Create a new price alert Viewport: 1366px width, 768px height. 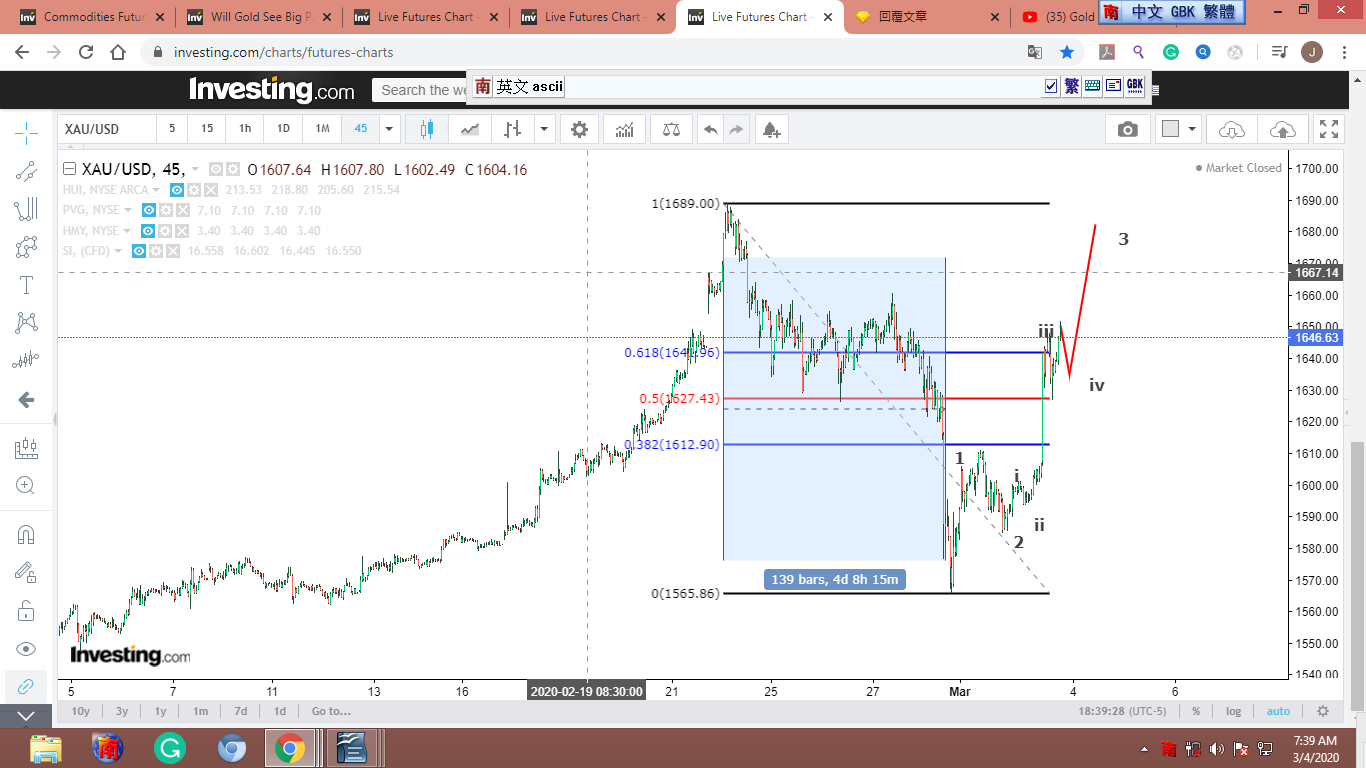click(x=770, y=129)
